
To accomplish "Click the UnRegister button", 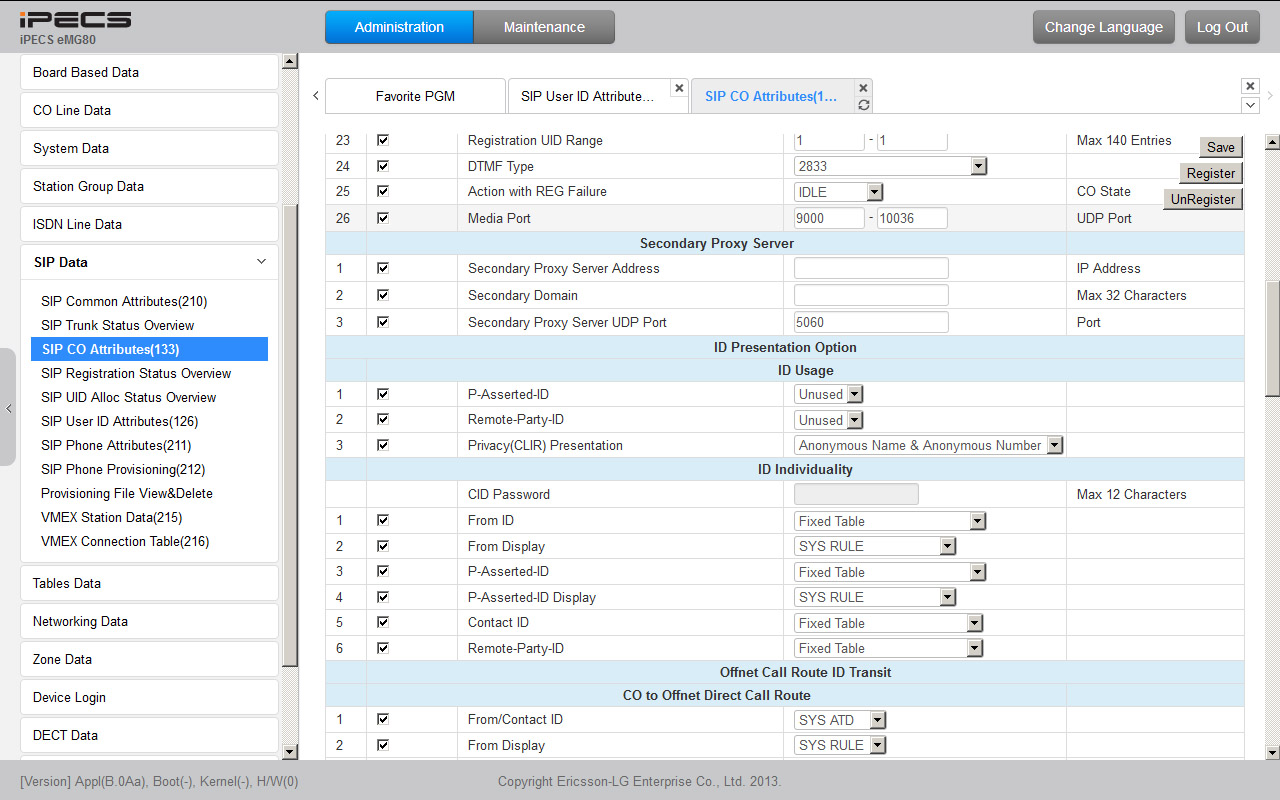I will pyautogui.click(x=1203, y=199).
